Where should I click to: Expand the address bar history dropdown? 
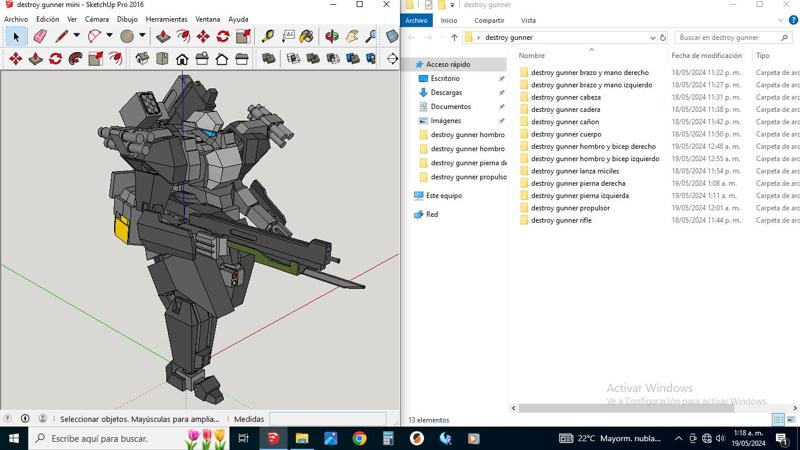(653, 38)
